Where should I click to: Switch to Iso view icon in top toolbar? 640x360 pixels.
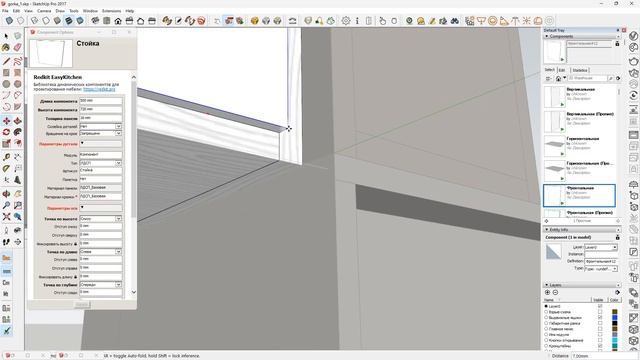click(95, 20)
